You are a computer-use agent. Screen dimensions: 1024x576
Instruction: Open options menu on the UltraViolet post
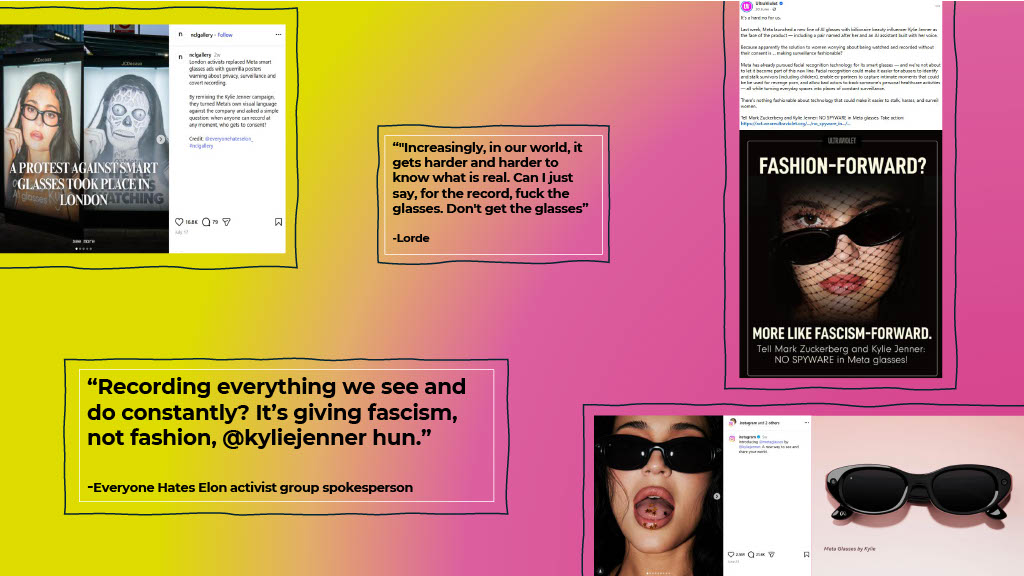click(x=937, y=5)
